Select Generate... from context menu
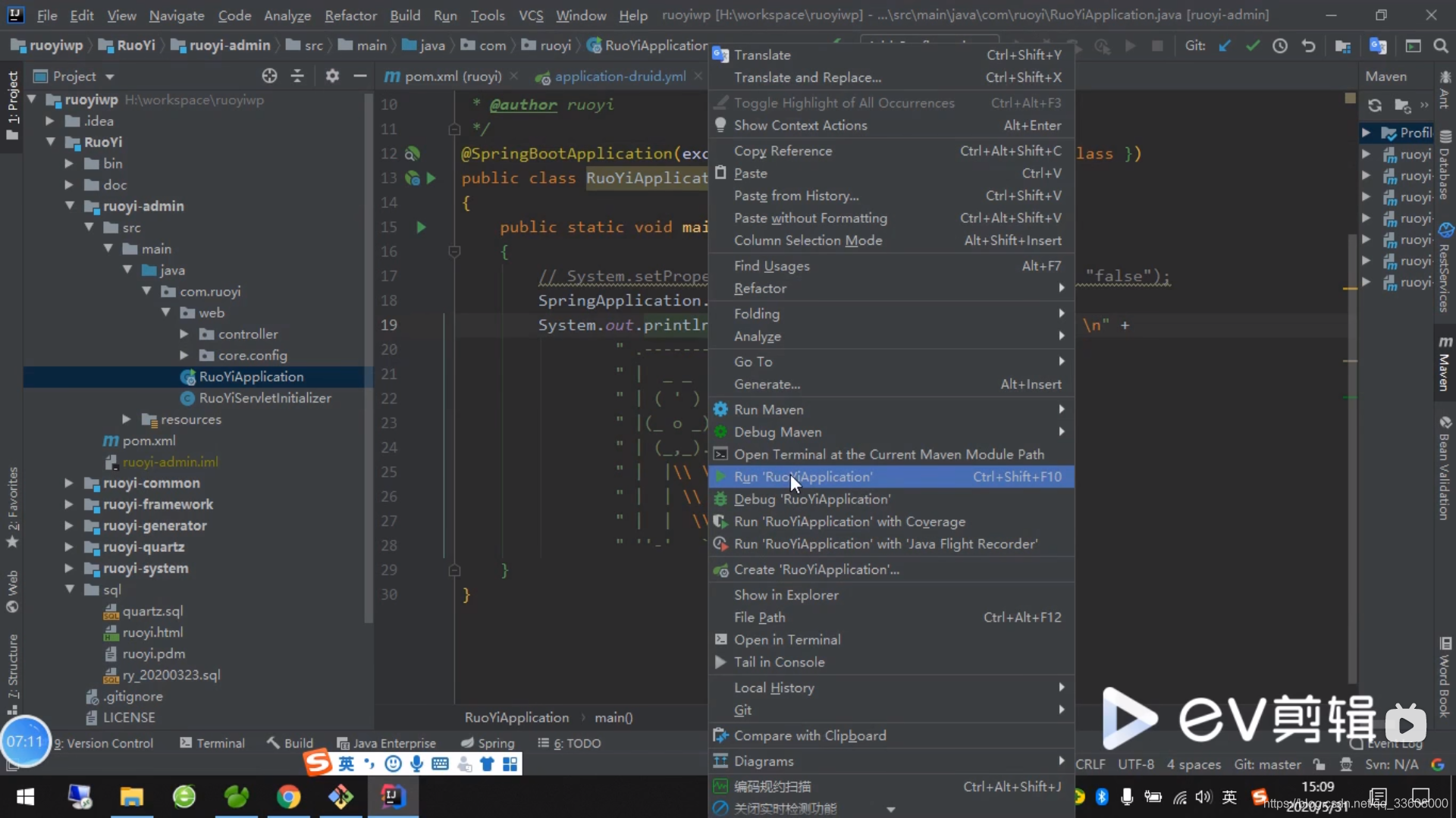1456x818 pixels. [891, 384]
